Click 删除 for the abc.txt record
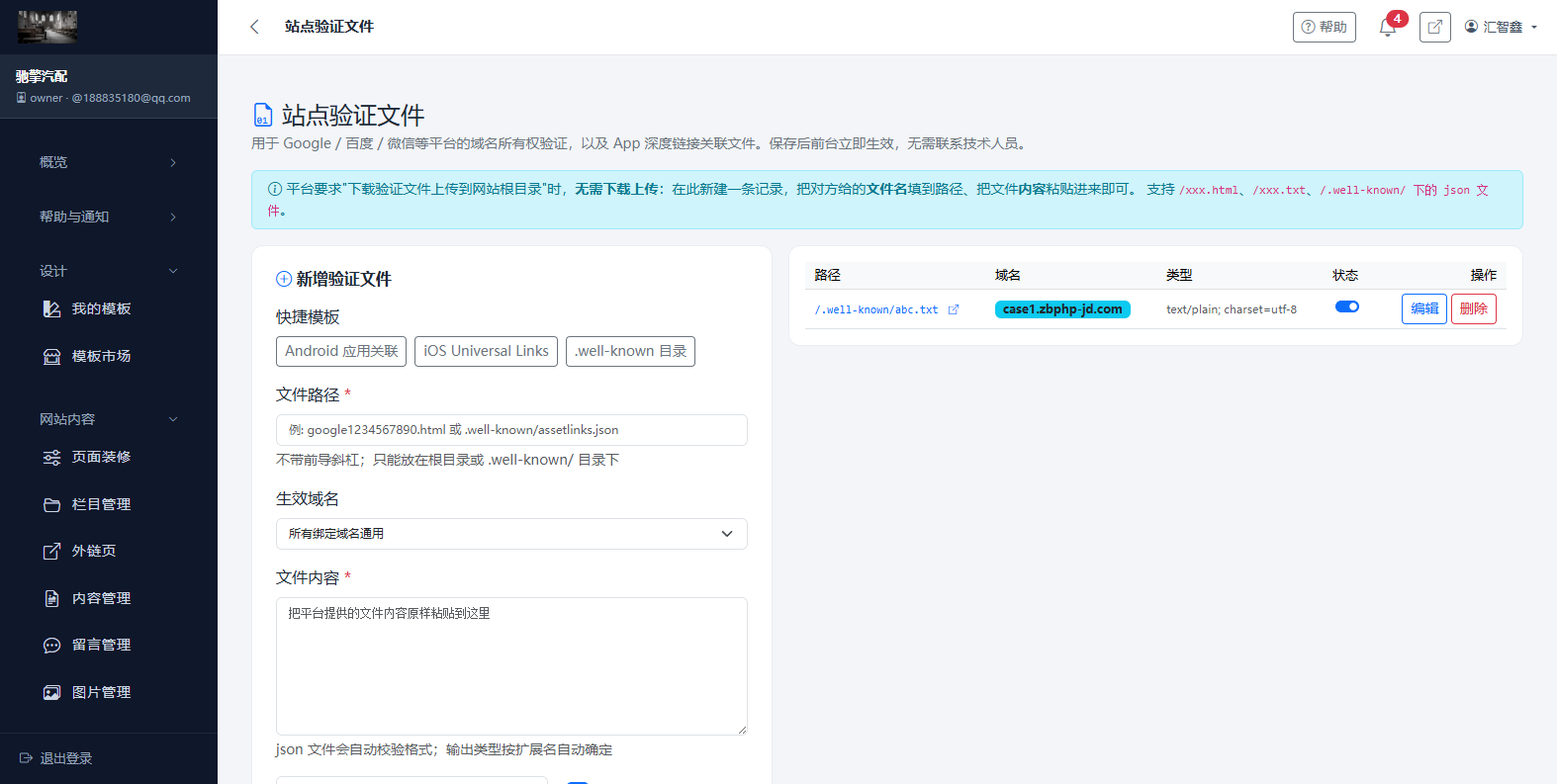Image resolution: width=1557 pixels, height=784 pixels. point(1474,308)
